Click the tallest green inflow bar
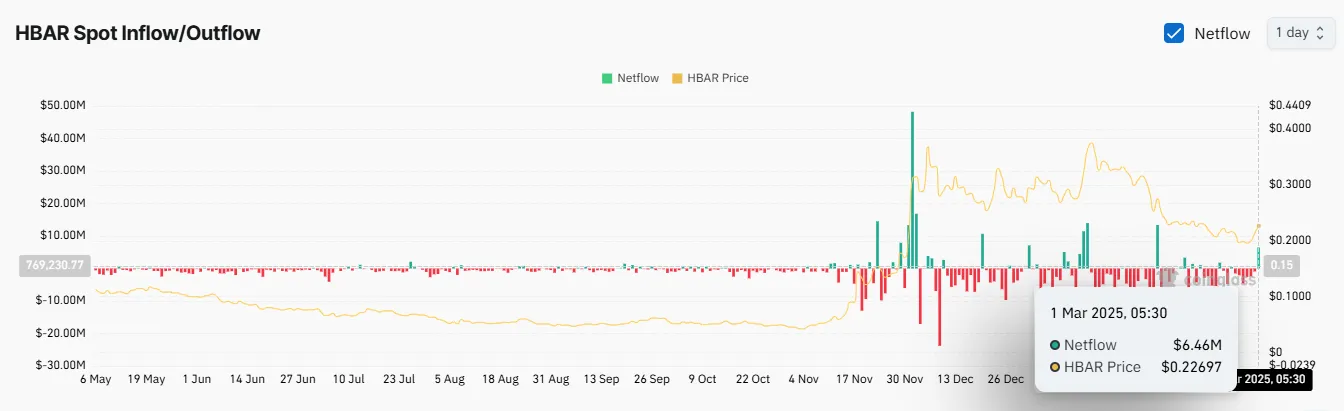 pos(912,190)
